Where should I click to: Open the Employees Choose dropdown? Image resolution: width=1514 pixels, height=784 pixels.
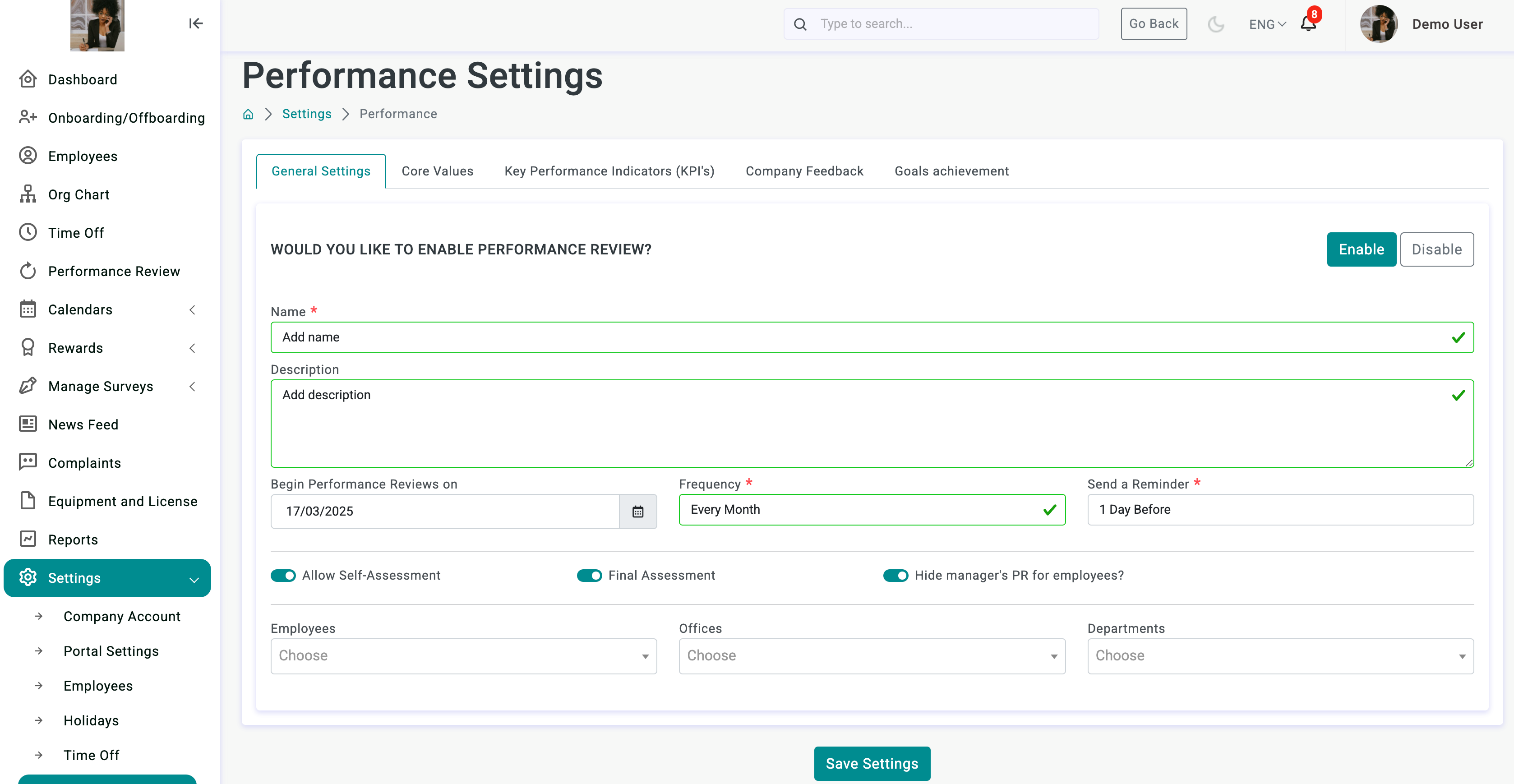pos(463,656)
